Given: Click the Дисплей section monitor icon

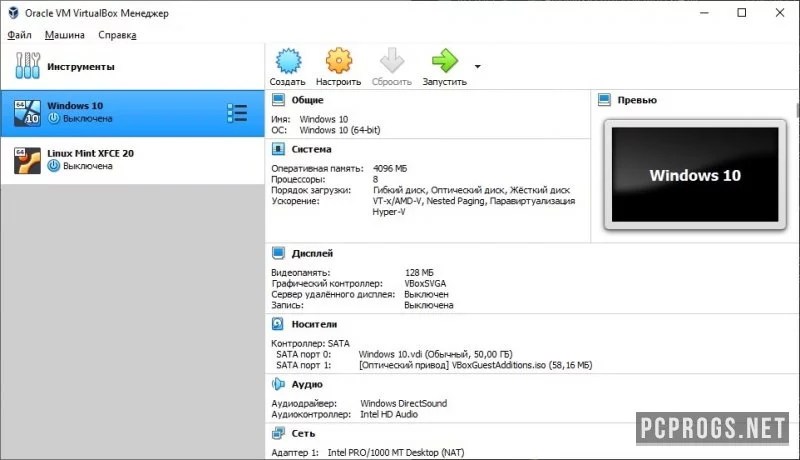Looking at the screenshot, I should [278, 253].
